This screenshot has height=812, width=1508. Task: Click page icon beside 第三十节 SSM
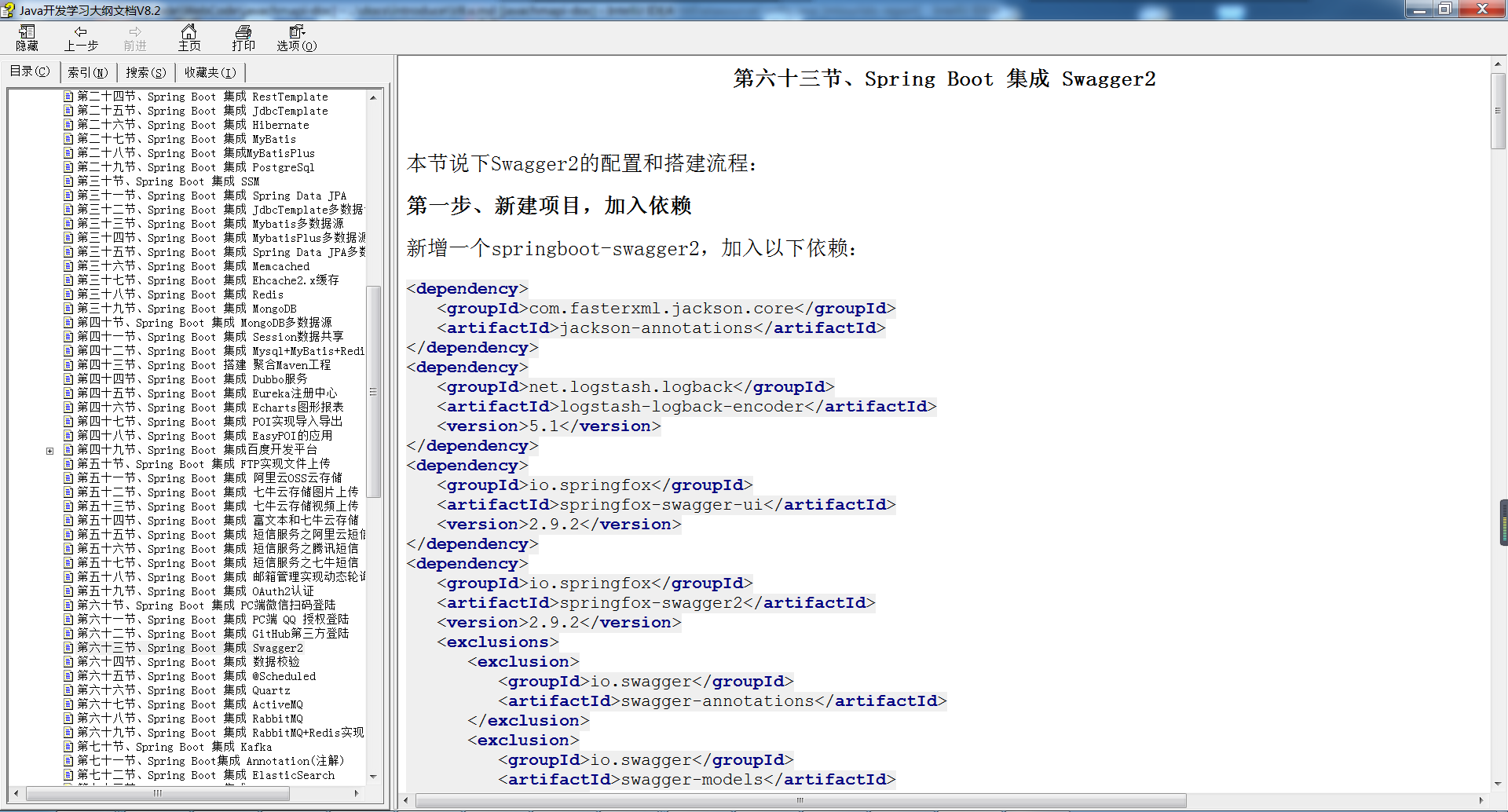69,181
